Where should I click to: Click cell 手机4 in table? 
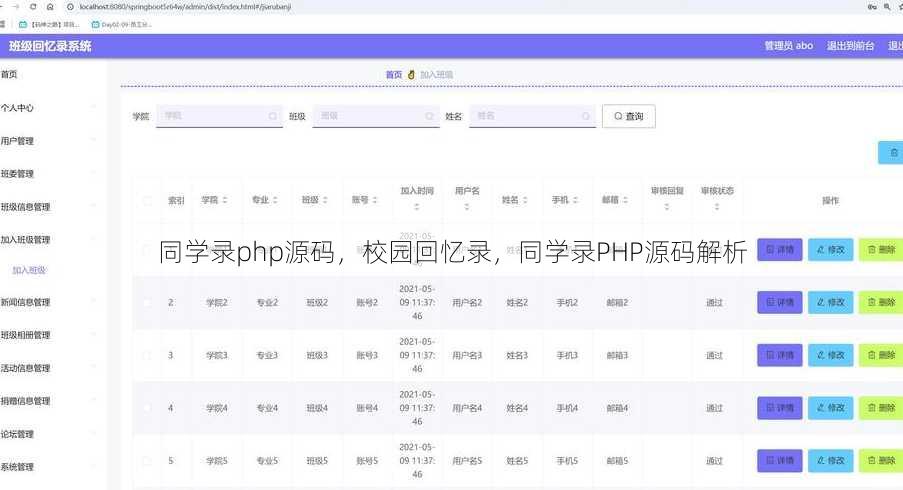(x=567, y=408)
